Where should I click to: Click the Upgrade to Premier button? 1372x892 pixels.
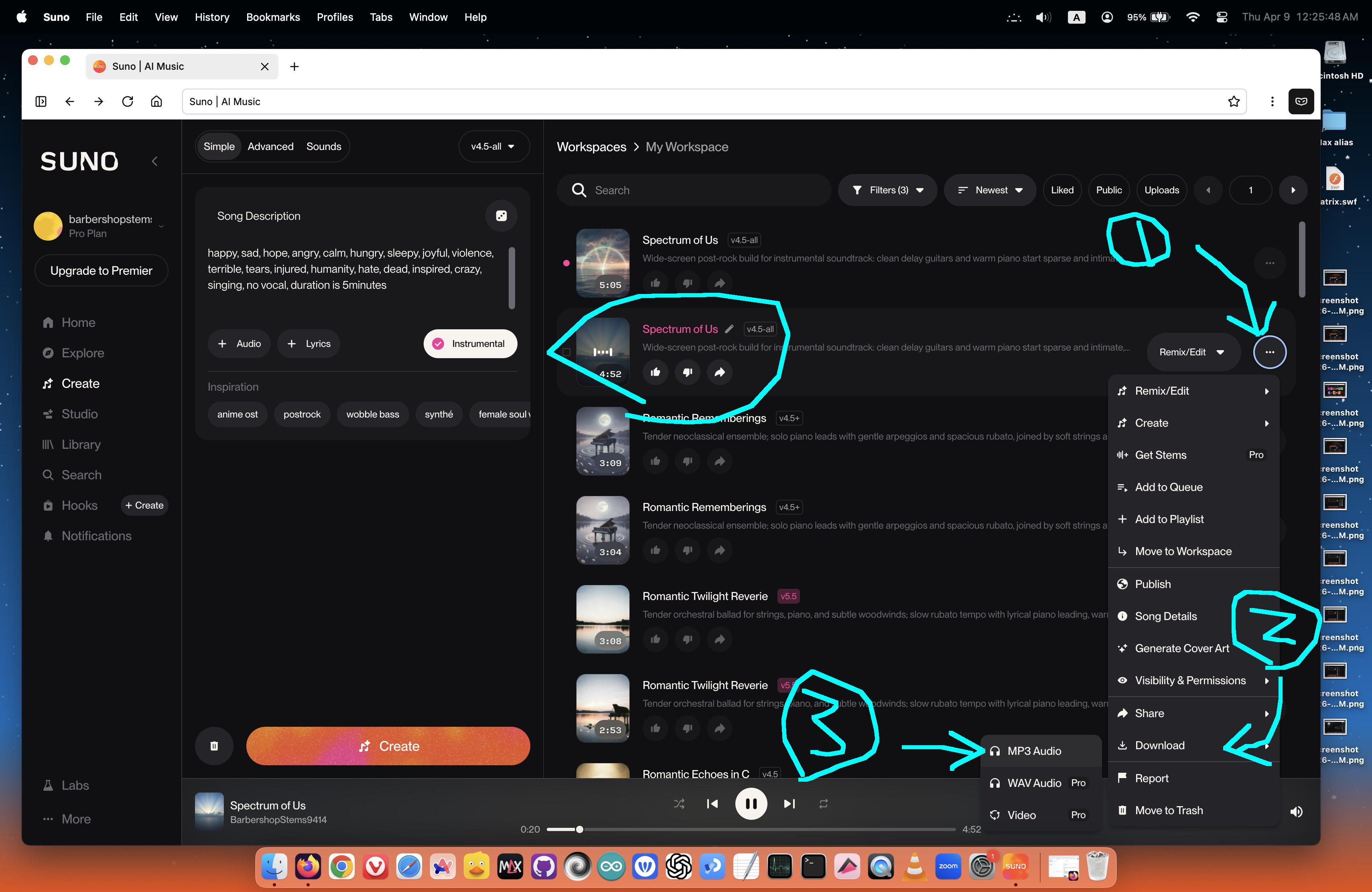click(101, 270)
